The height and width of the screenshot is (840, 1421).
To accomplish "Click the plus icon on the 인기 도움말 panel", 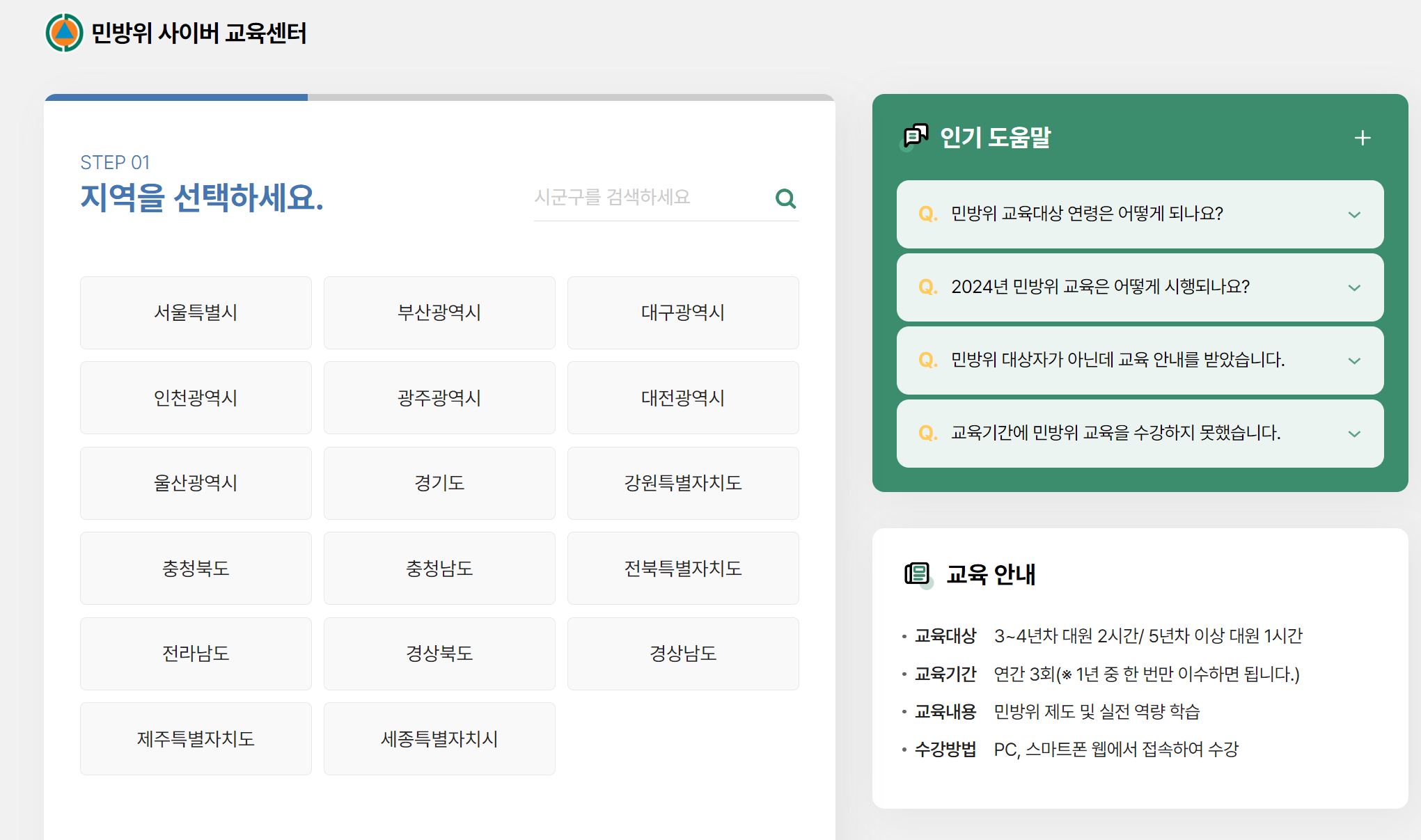I will click(1362, 137).
